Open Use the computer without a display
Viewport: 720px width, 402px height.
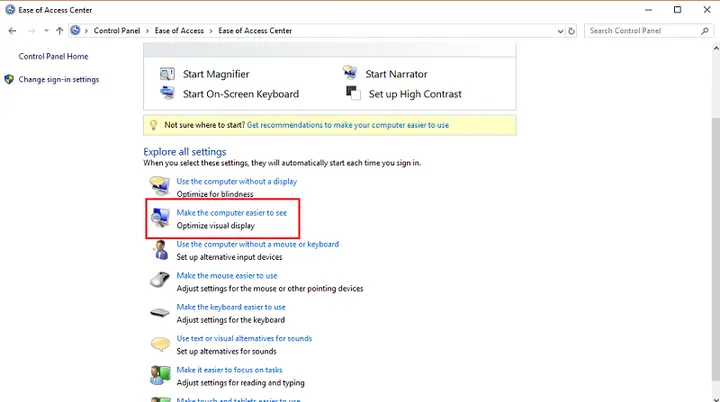[x=237, y=181]
